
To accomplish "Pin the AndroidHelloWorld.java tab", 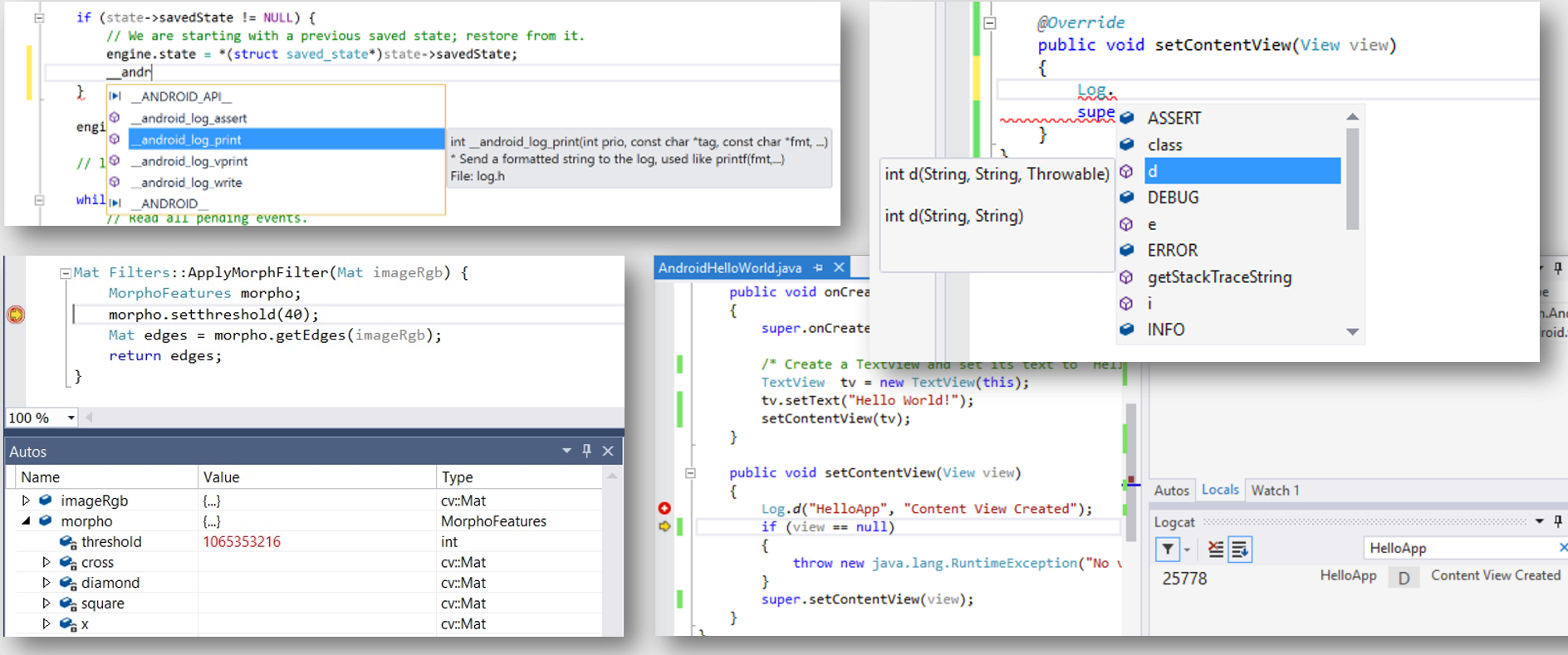I will pyautogui.click(x=819, y=267).
